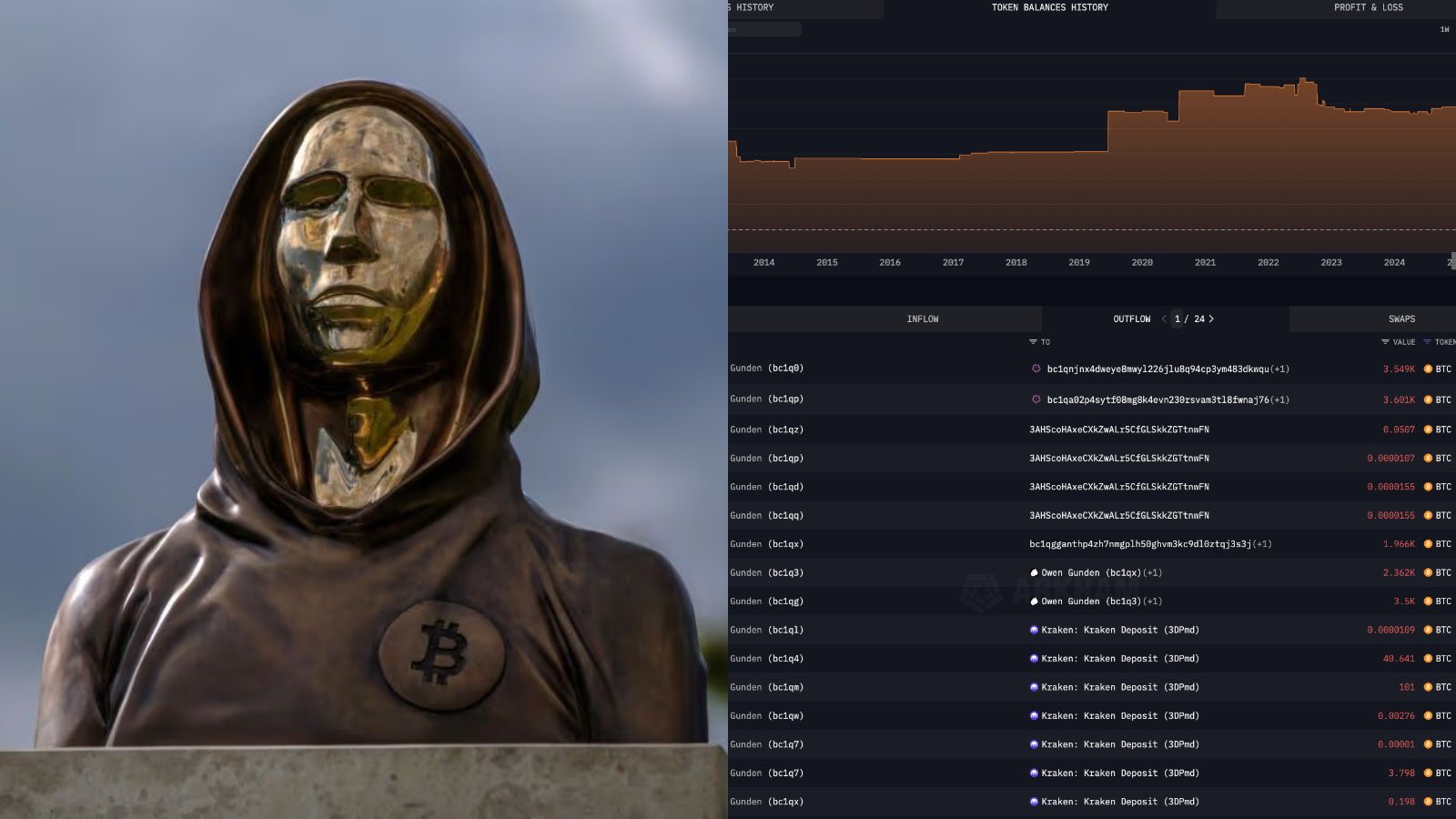1456x819 pixels.
Task: Click the 2014 label on chart axis
Action: (763, 263)
